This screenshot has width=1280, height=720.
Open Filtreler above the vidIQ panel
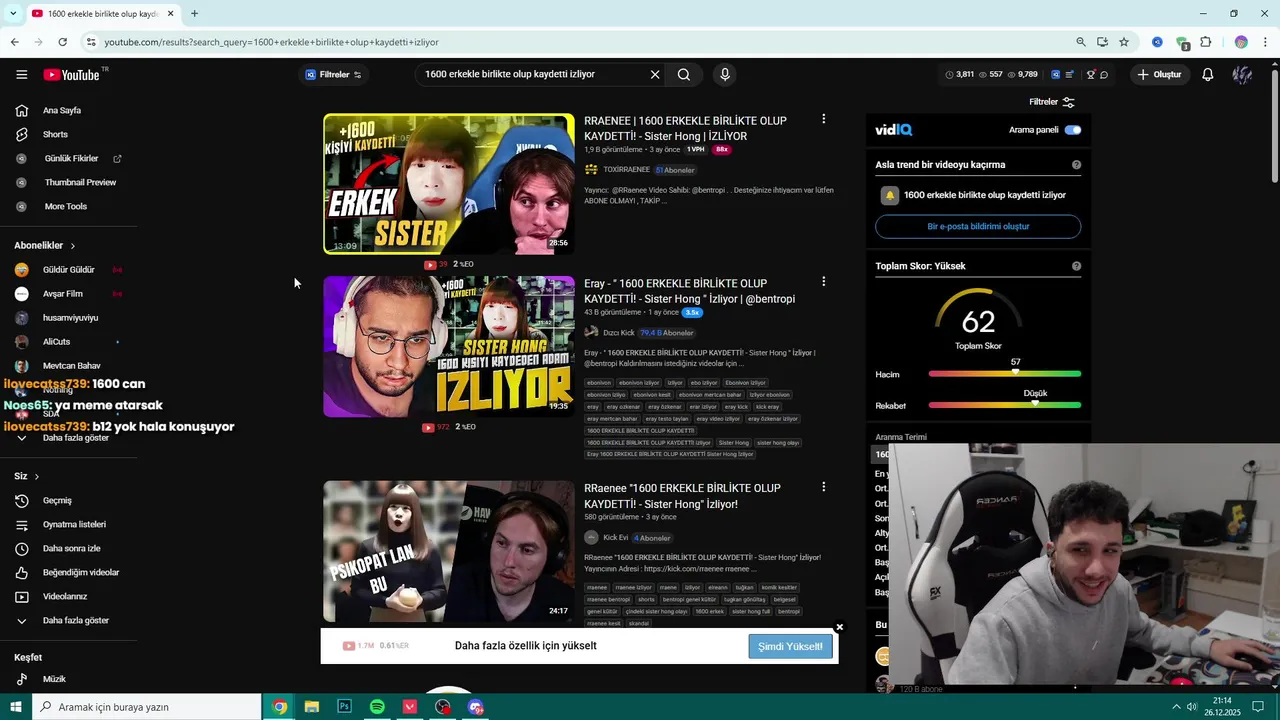point(1052,102)
